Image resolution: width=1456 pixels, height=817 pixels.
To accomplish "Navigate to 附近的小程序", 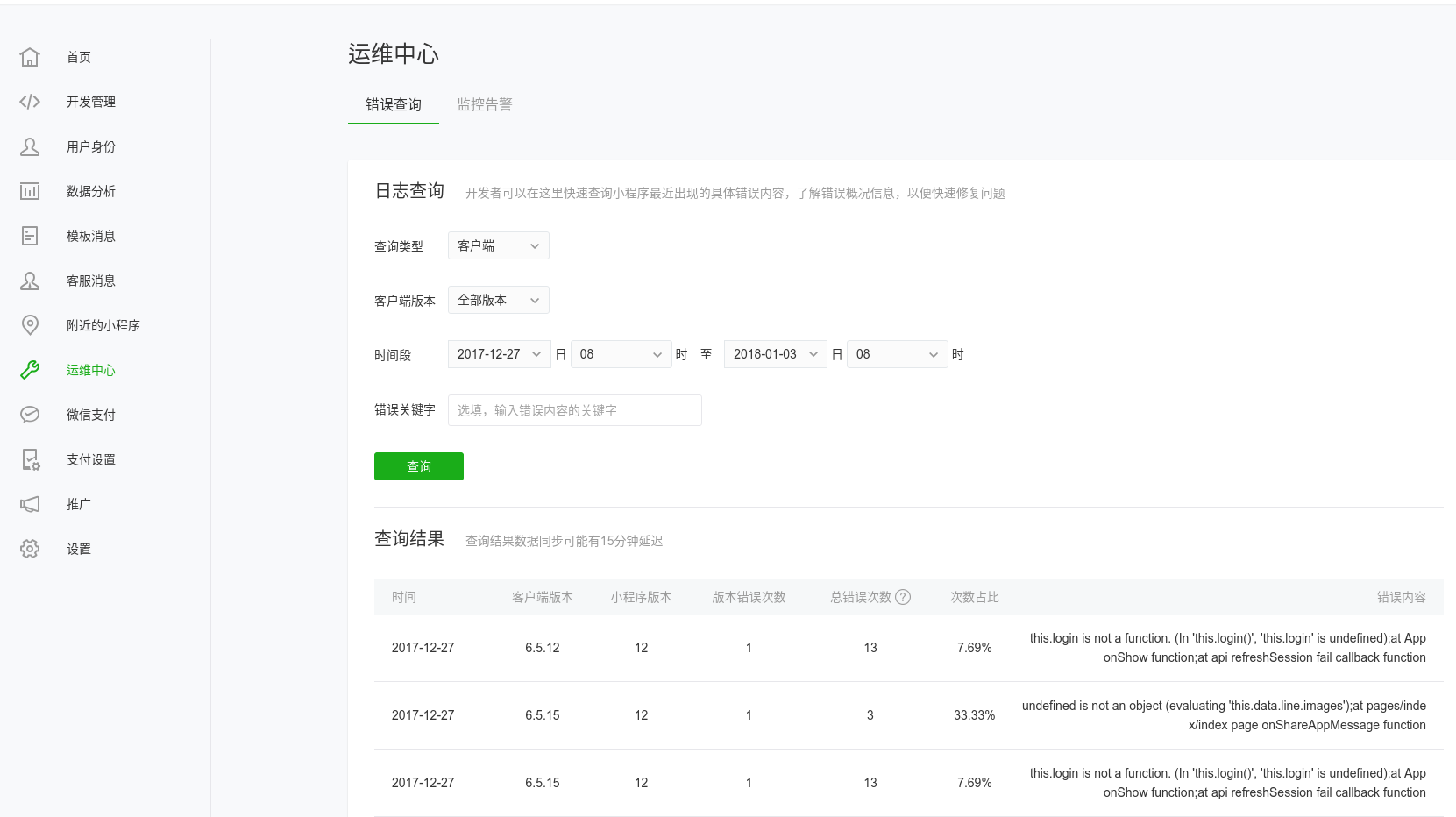I will (103, 325).
